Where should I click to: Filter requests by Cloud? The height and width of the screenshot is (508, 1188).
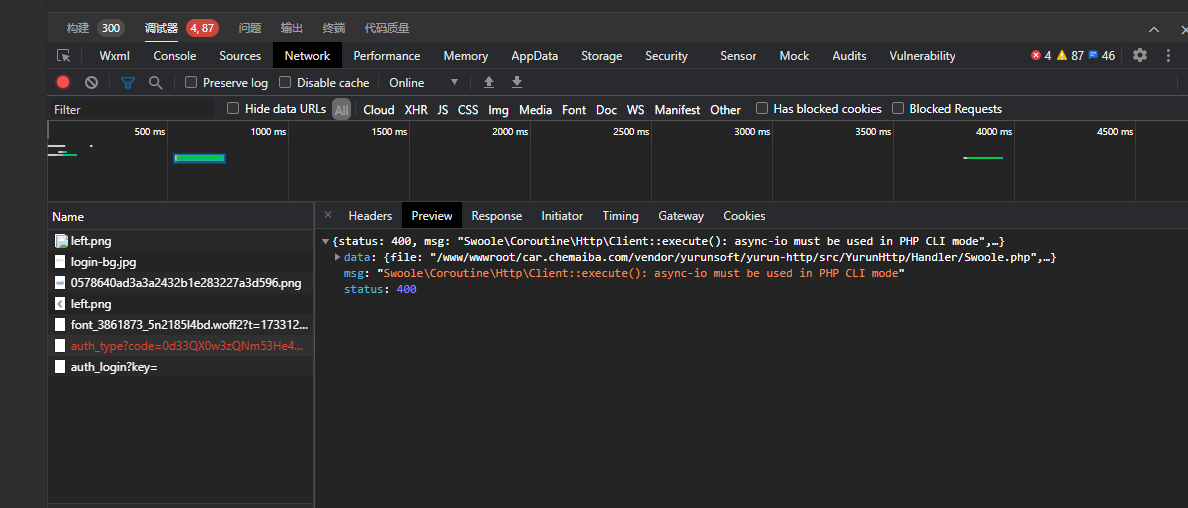point(379,109)
